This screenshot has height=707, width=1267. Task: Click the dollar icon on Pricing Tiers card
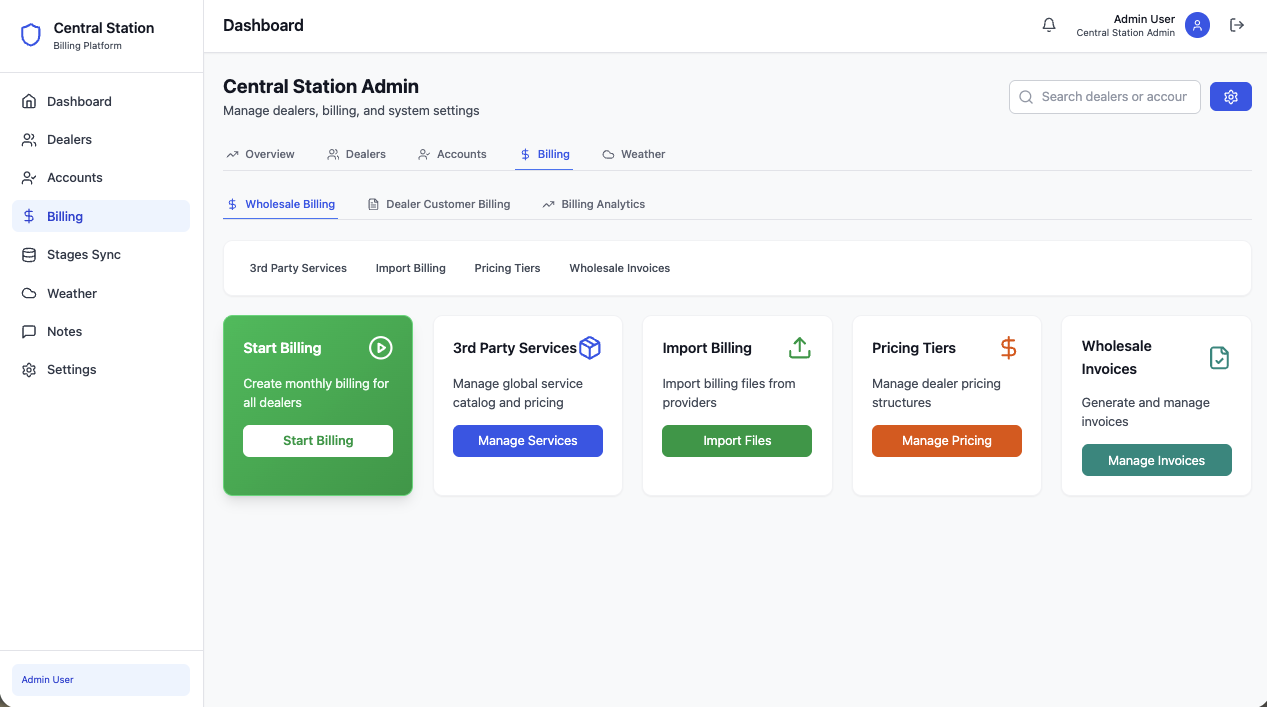tap(1008, 347)
